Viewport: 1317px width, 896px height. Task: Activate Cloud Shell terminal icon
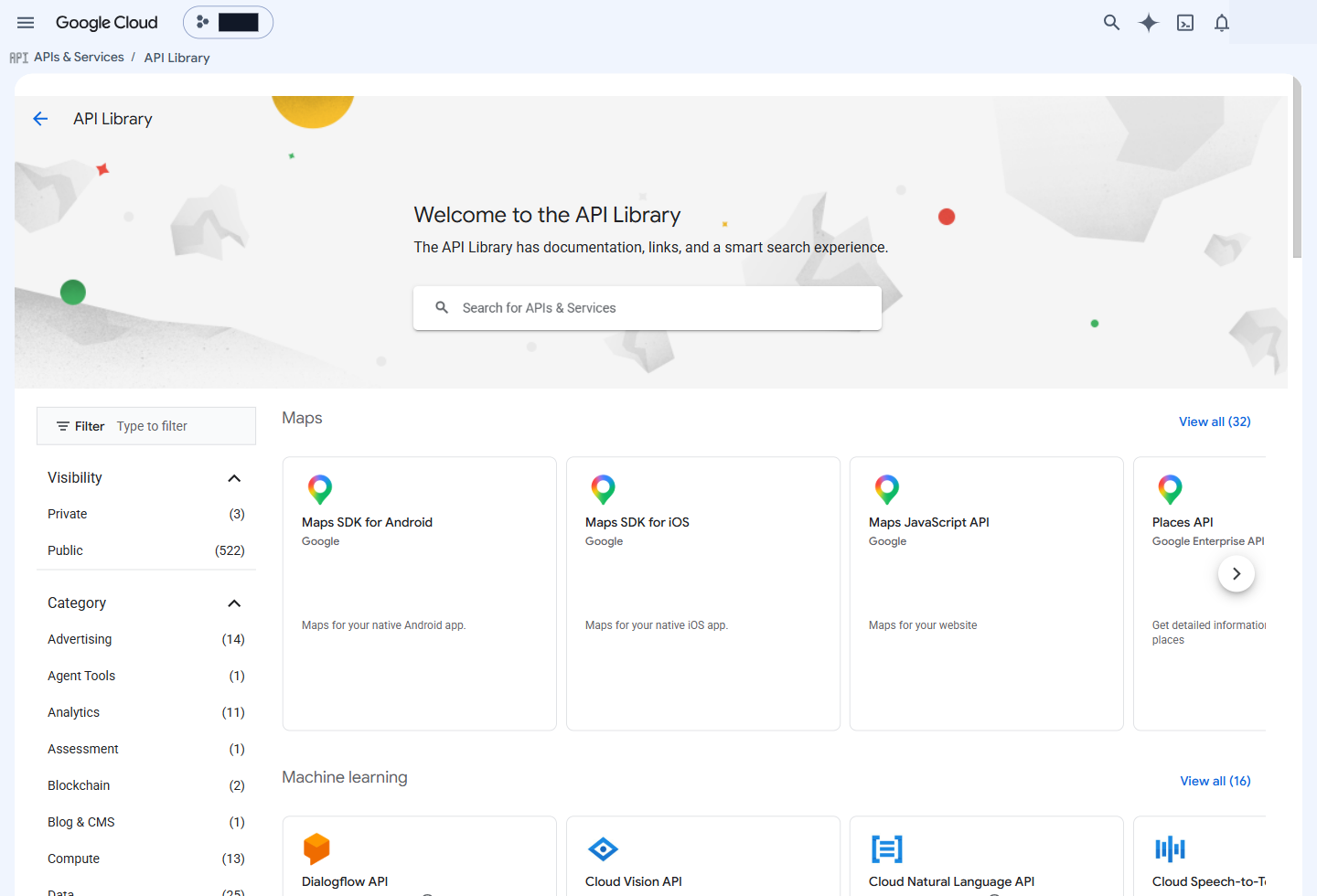click(1185, 23)
